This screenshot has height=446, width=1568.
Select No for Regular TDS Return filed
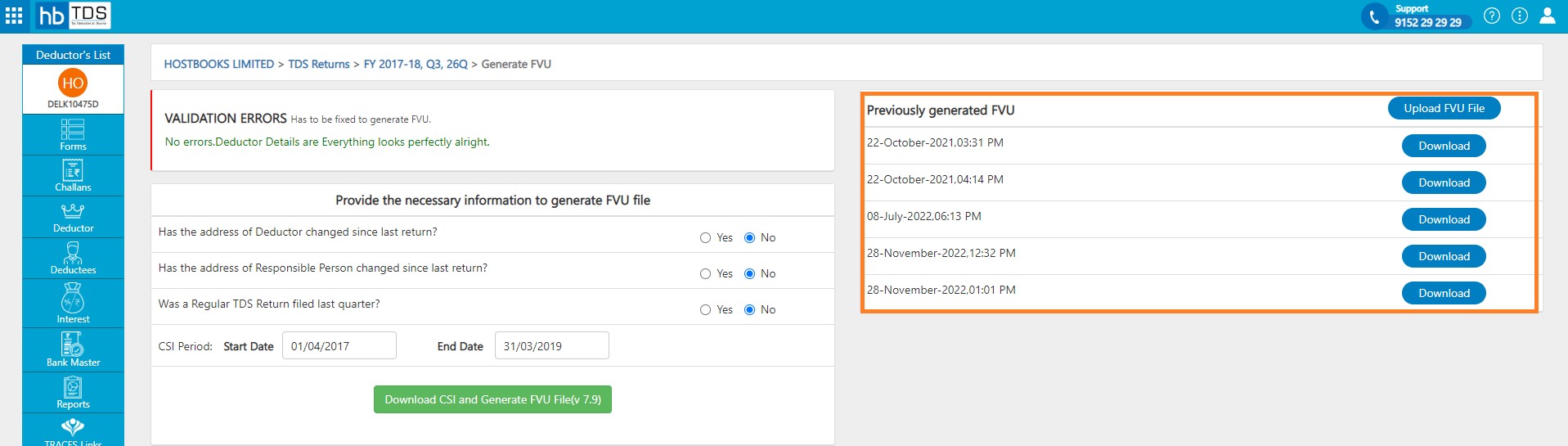[x=749, y=310]
